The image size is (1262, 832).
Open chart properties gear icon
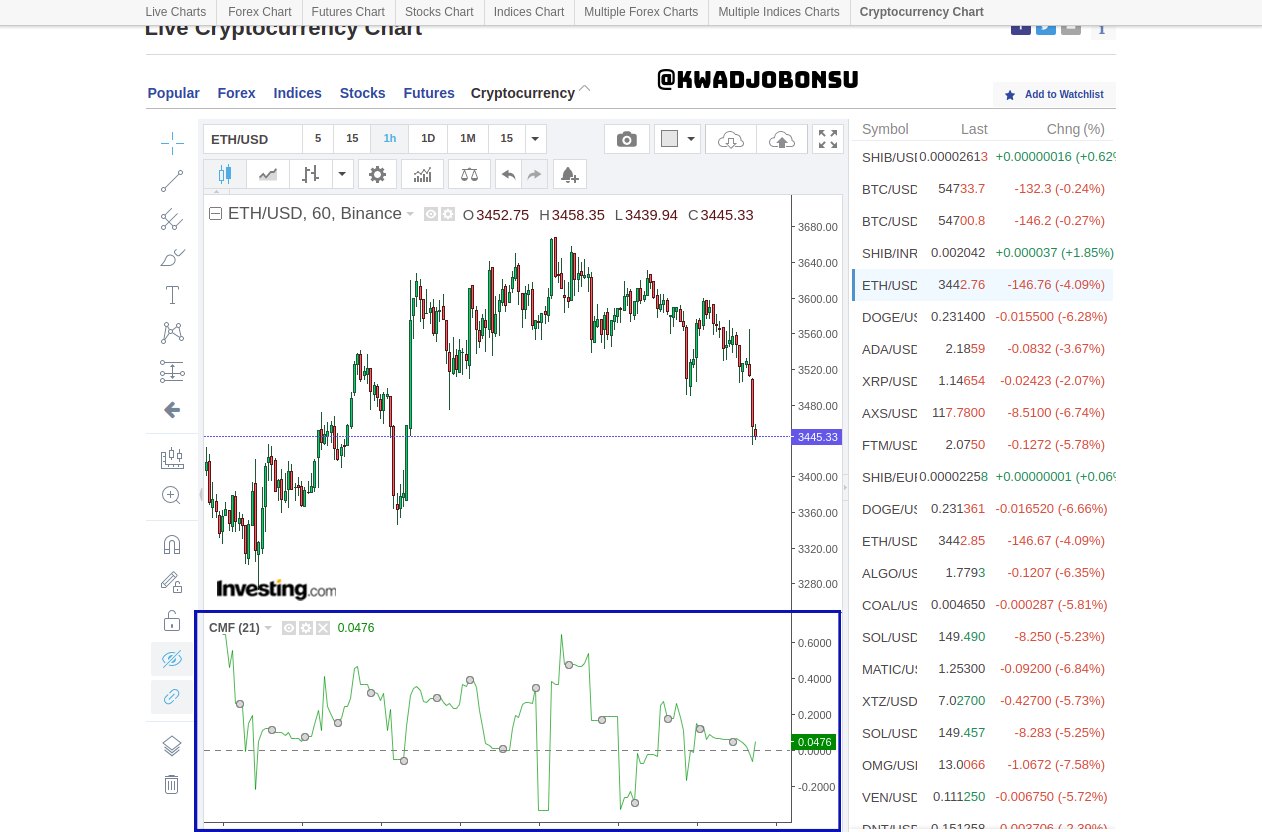pyautogui.click(x=377, y=174)
